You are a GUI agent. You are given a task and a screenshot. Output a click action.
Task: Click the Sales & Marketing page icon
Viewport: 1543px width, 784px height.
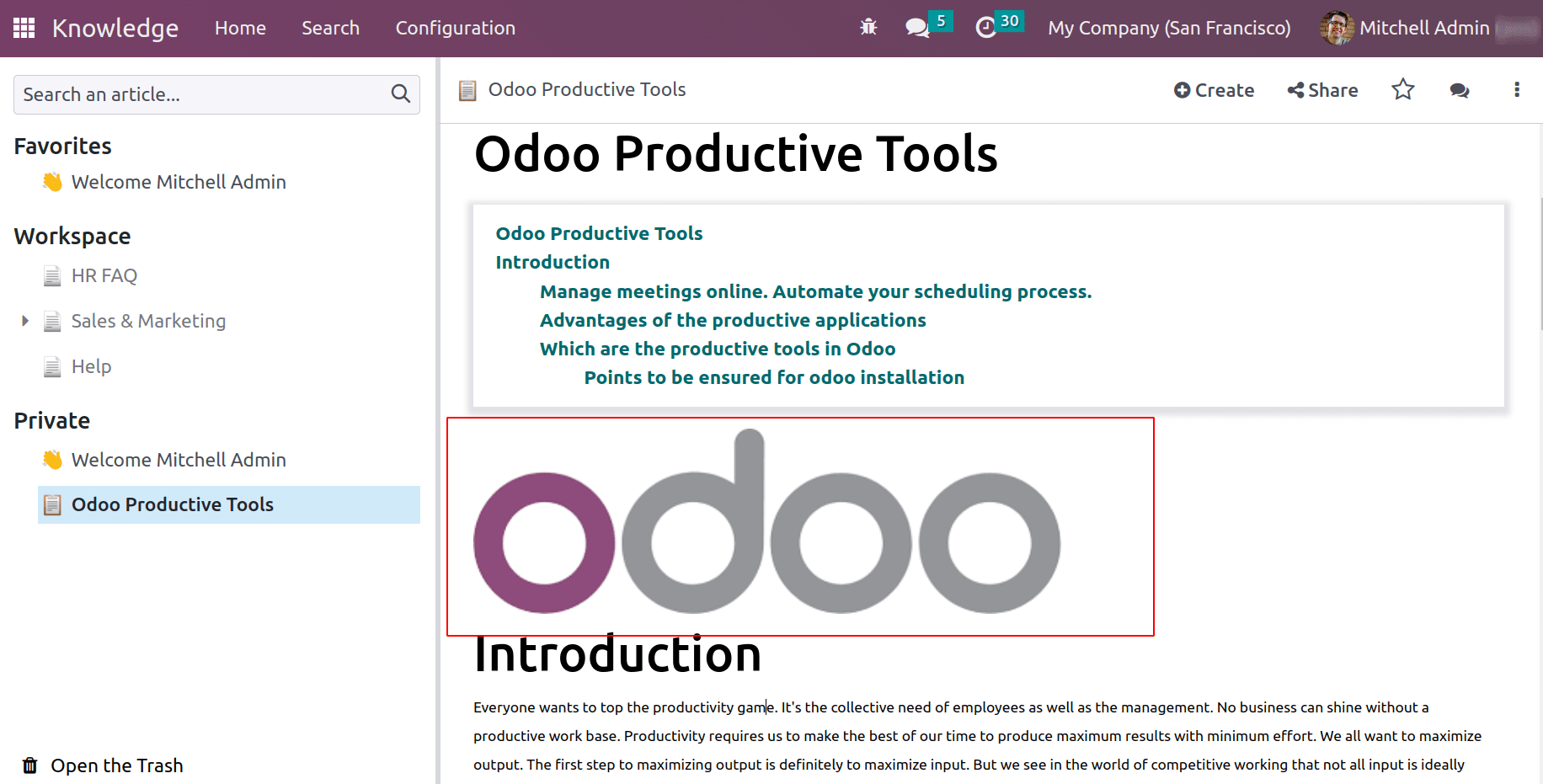pyautogui.click(x=52, y=321)
